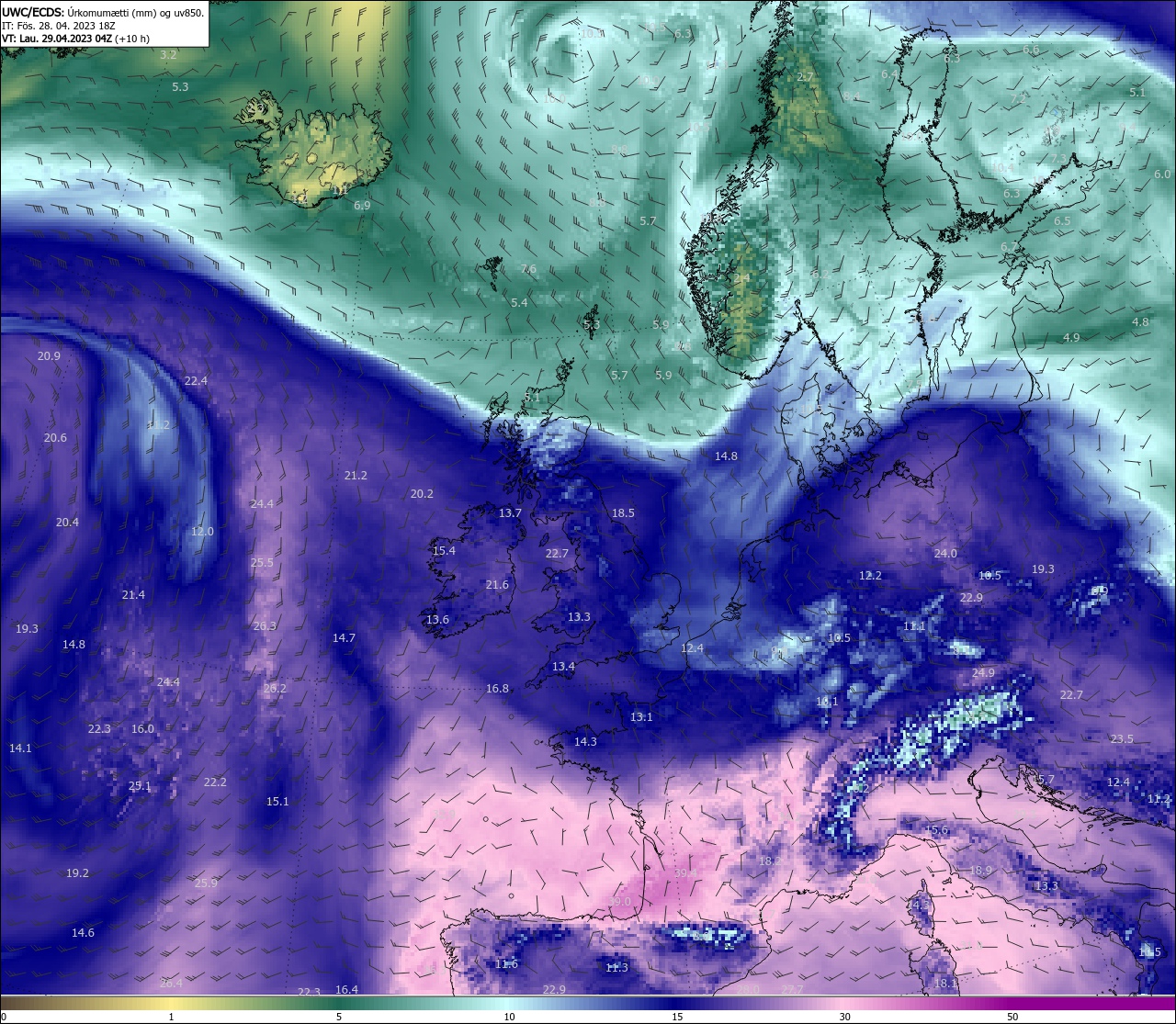Click the '21.6' map value

(x=497, y=585)
